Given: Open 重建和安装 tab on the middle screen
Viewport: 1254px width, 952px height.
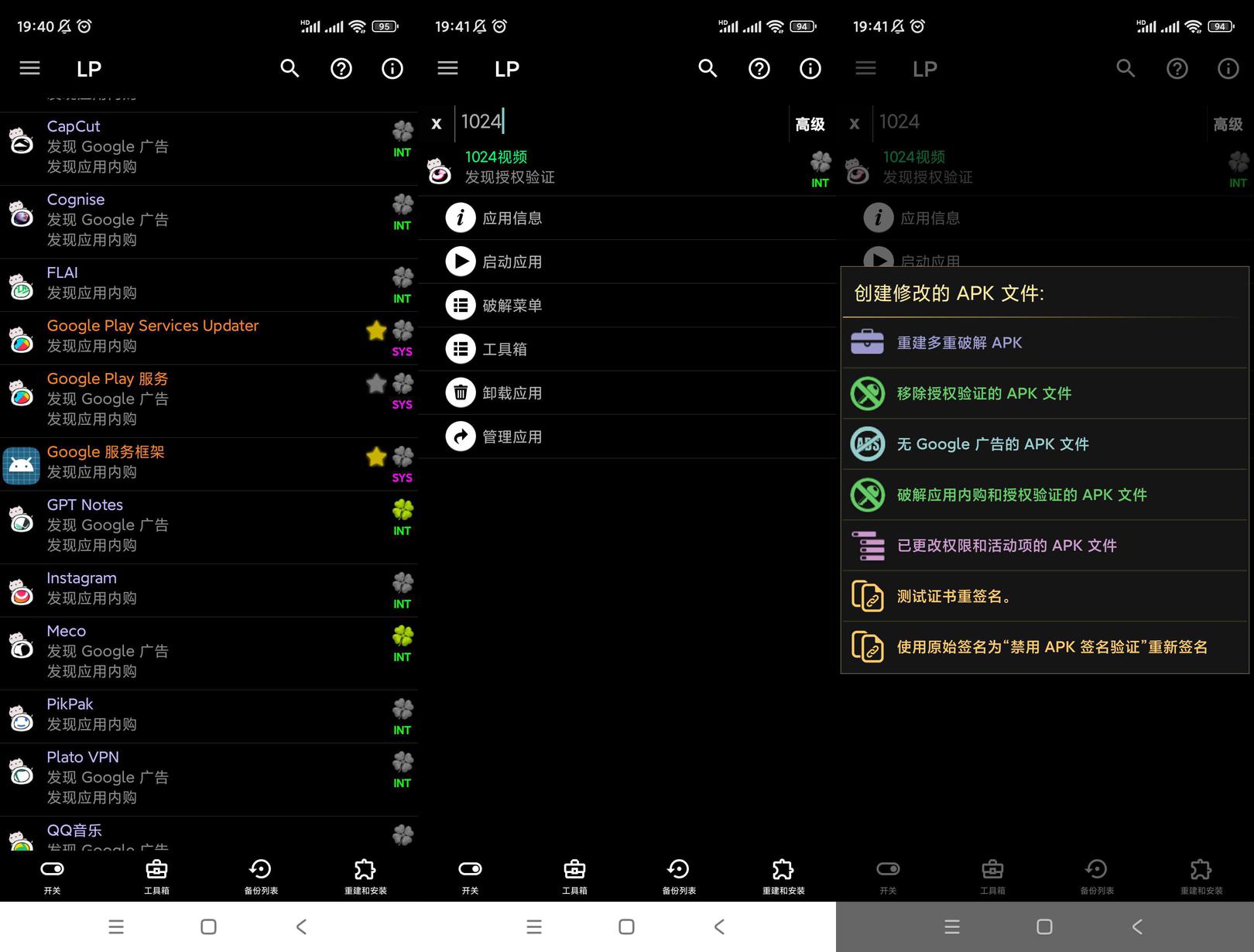Looking at the screenshot, I should click(783, 876).
